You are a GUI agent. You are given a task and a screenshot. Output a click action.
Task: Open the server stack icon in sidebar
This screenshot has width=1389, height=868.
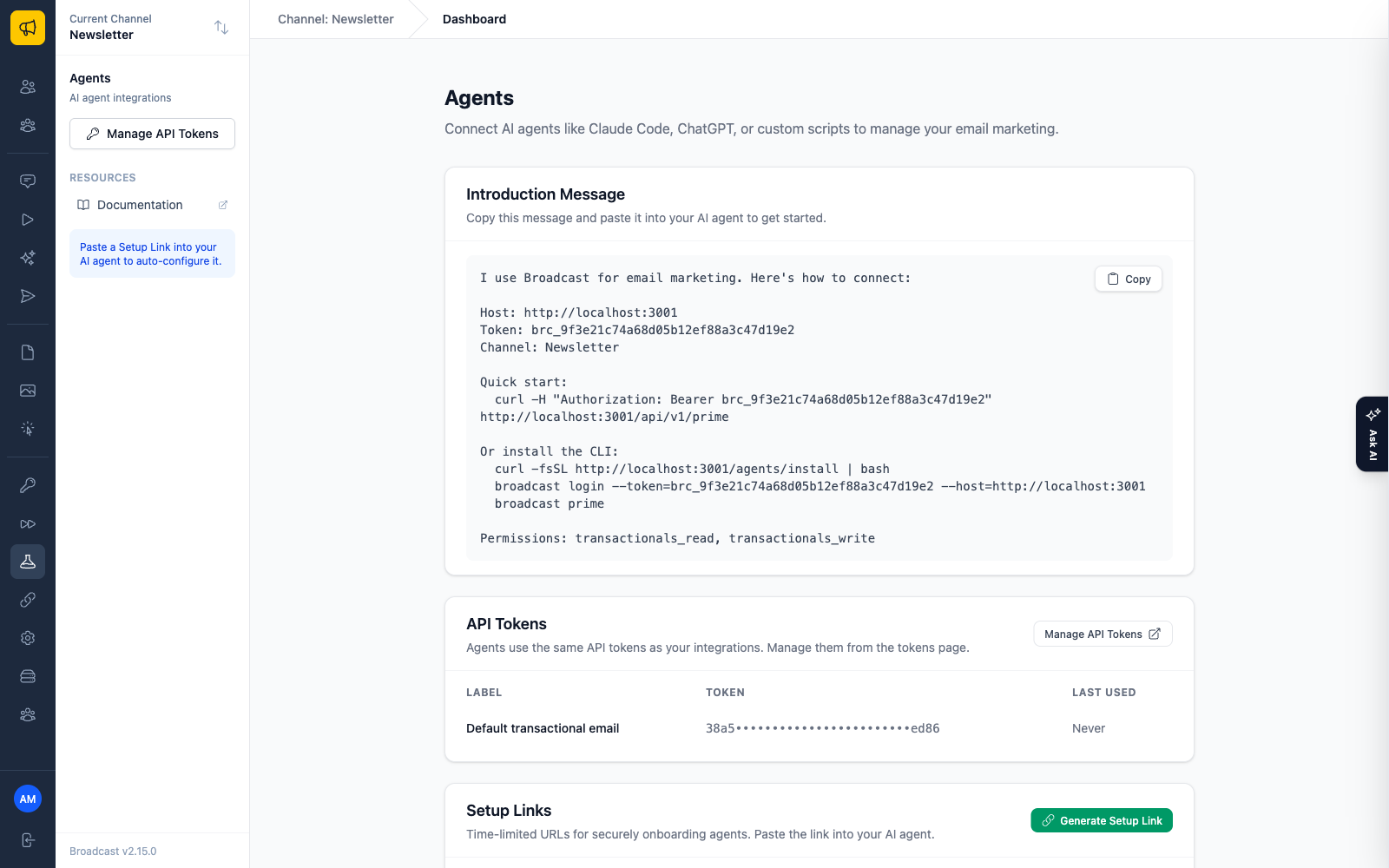[x=28, y=676]
